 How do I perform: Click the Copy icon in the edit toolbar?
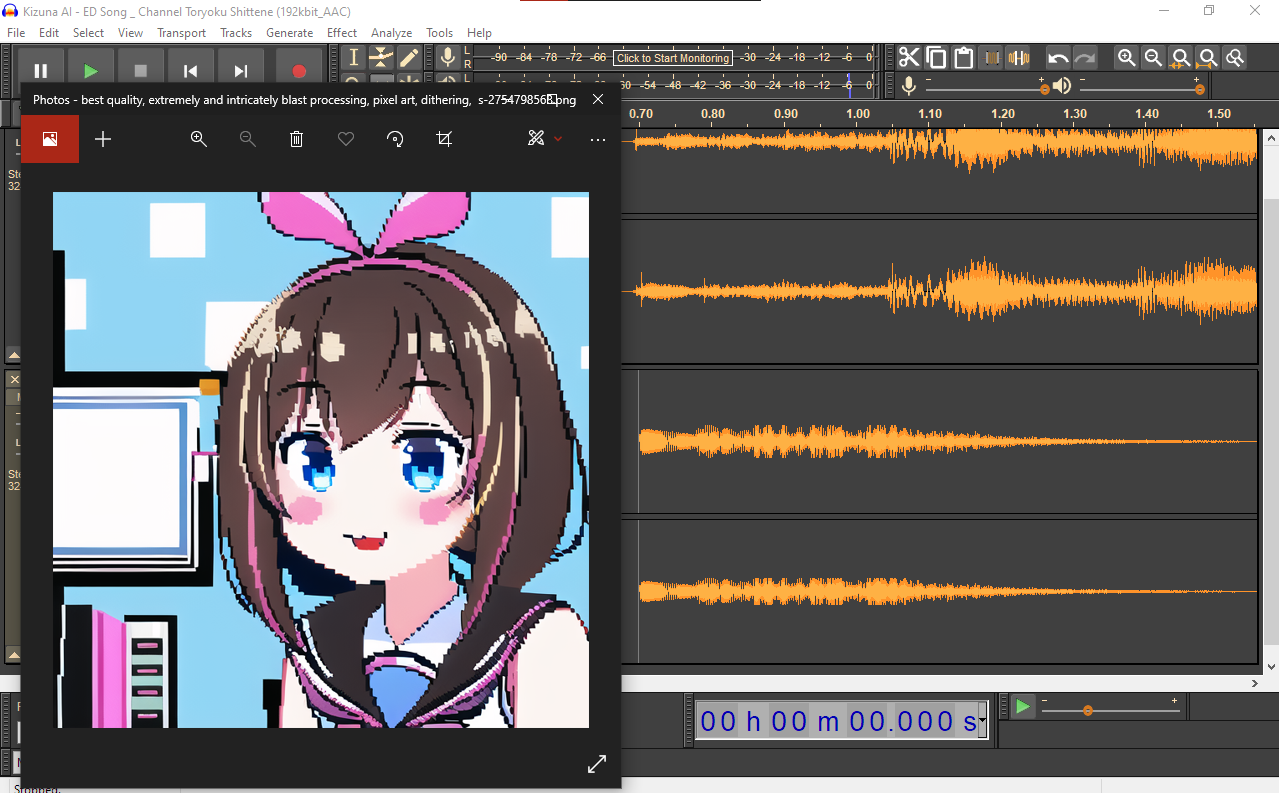click(936, 57)
